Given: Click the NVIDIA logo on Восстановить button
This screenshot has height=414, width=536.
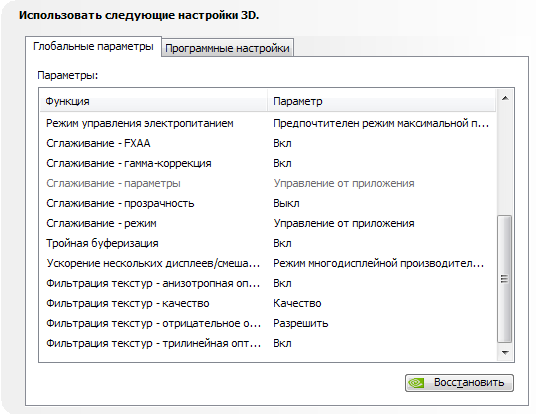Looking at the screenshot, I should 416,383.
